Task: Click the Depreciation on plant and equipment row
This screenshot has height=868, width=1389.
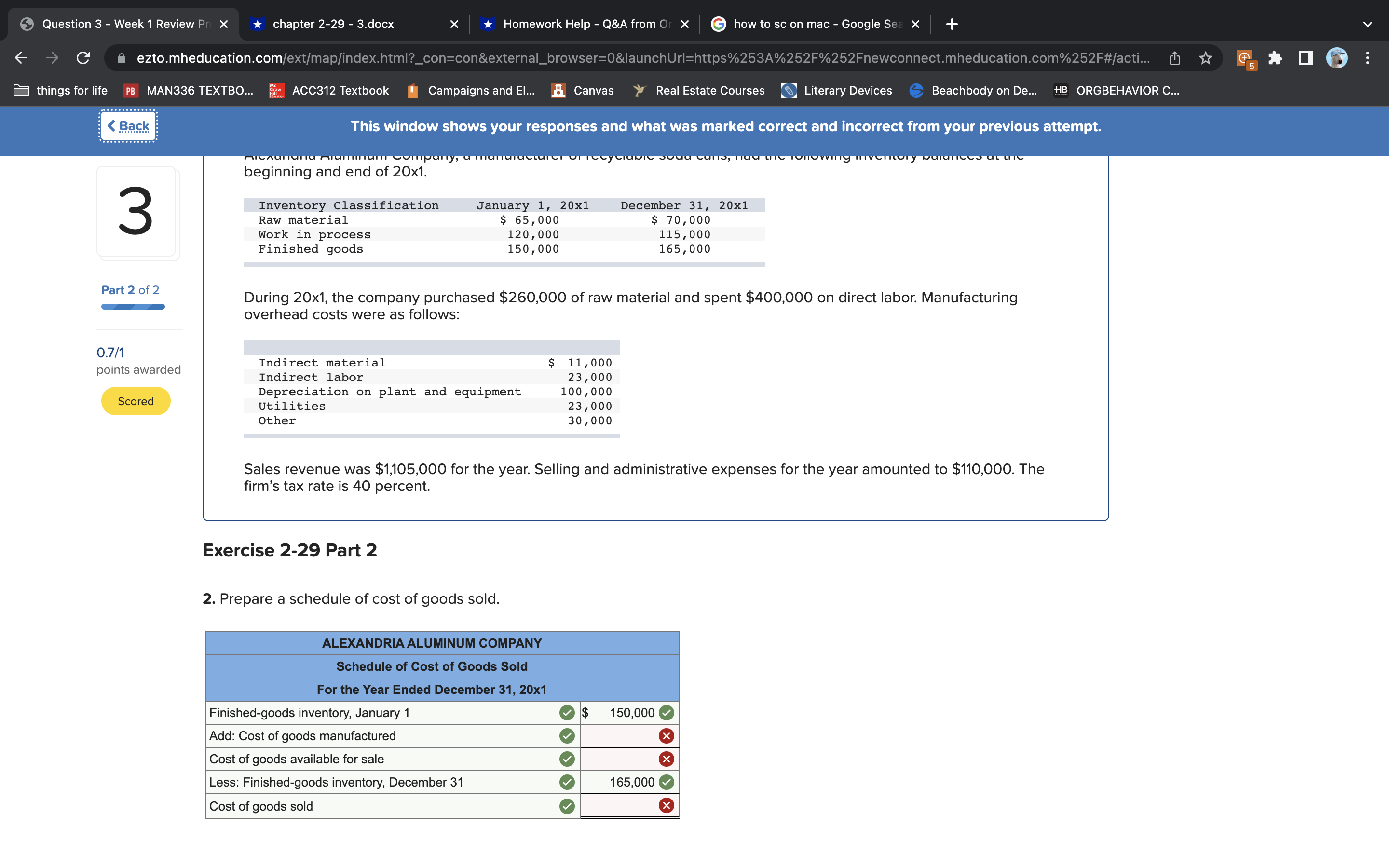Action: tap(432, 392)
